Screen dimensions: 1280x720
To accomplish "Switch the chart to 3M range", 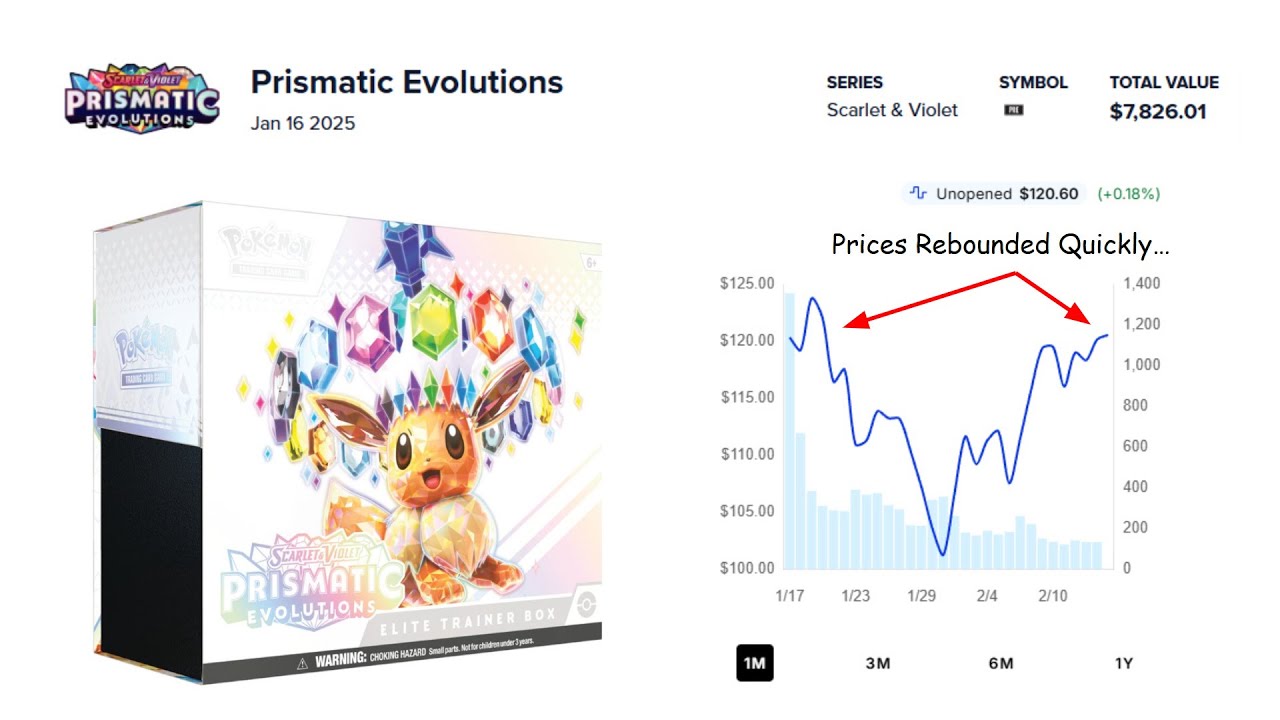I will [878, 663].
